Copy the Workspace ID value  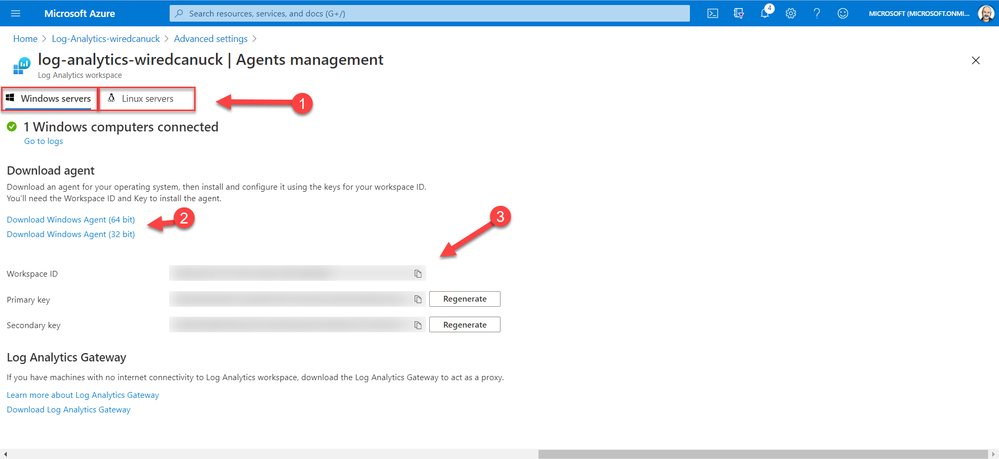418,273
